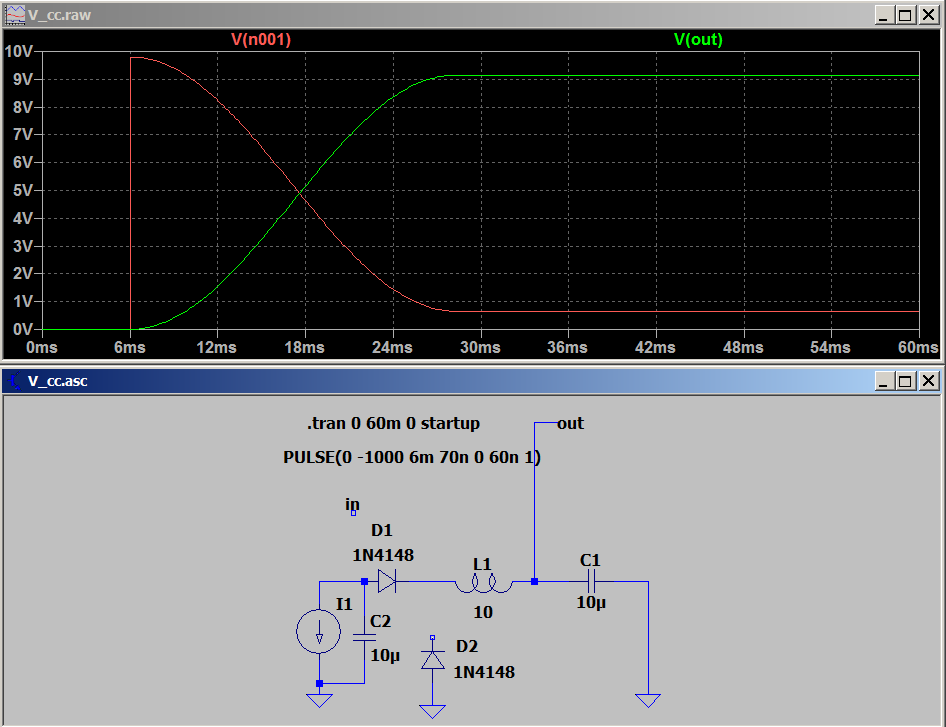This screenshot has height=727, width=946.
Task: Select the D1 diode symbol
Action: coord(387,580)
